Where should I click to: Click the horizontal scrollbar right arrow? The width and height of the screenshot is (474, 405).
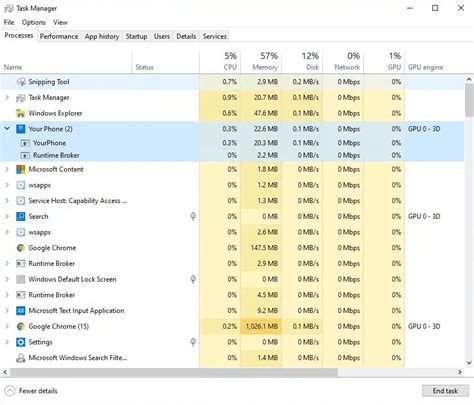click(x=460, y=372)
